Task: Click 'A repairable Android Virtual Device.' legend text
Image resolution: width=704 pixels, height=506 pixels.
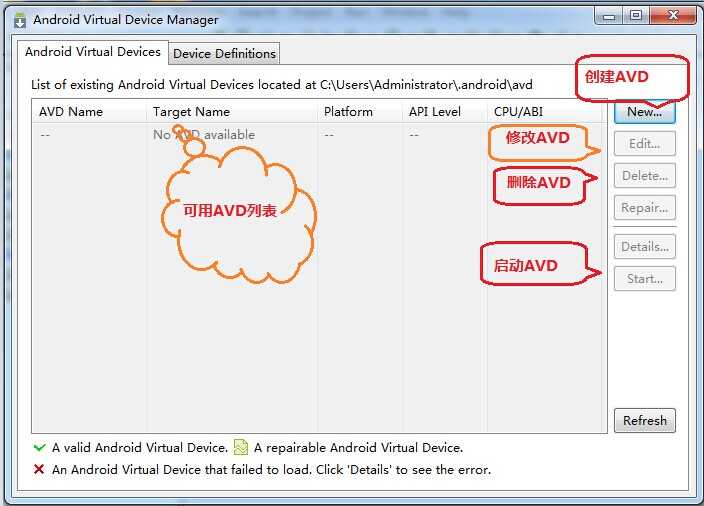Action: coord(358,448)
